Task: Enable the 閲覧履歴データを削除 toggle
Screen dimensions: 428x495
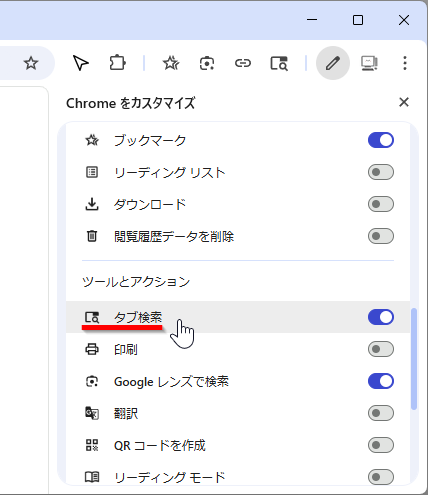Action: [x=381, y=236]
